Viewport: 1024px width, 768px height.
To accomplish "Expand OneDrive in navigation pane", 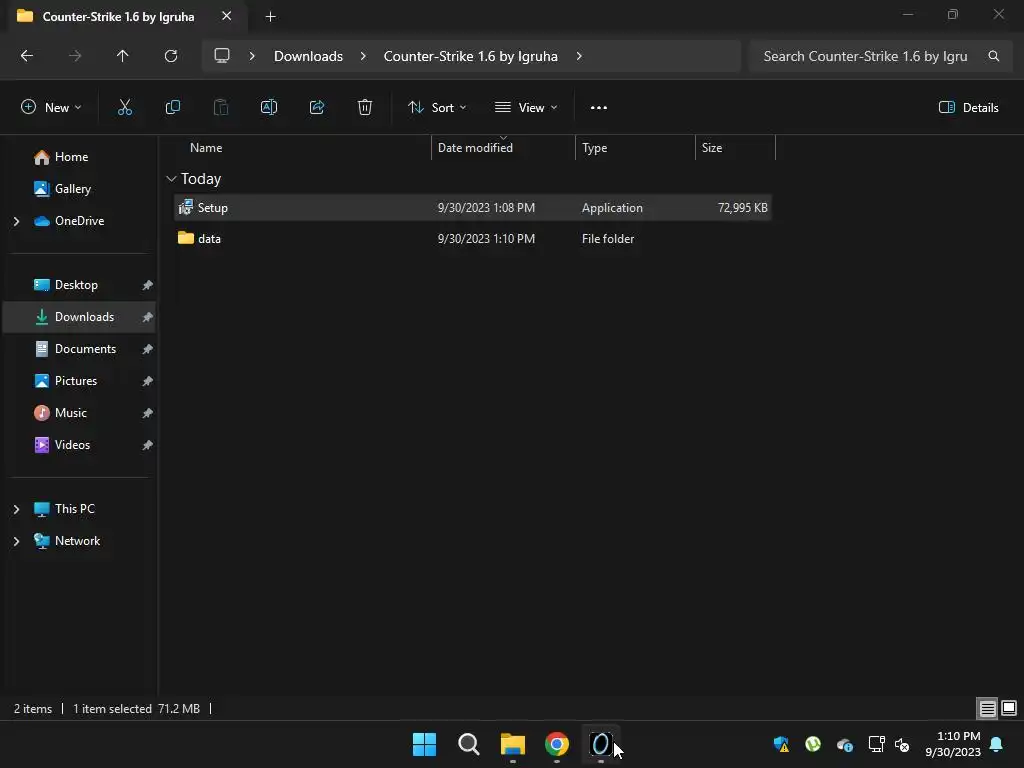I will 16,221.
